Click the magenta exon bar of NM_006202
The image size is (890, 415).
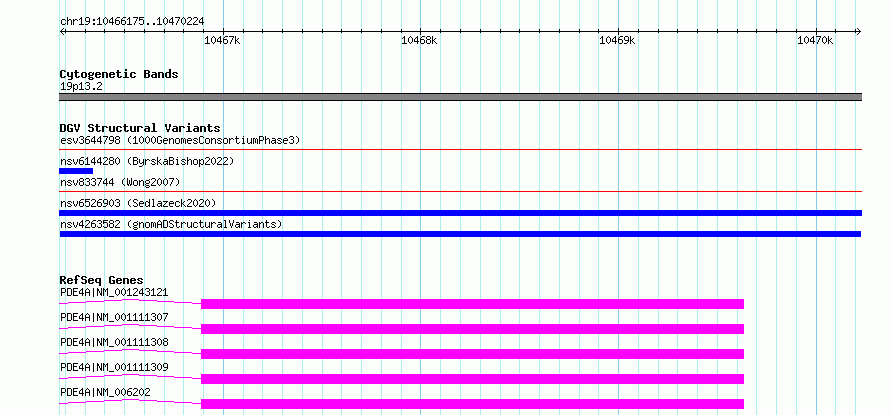(472, 404)
